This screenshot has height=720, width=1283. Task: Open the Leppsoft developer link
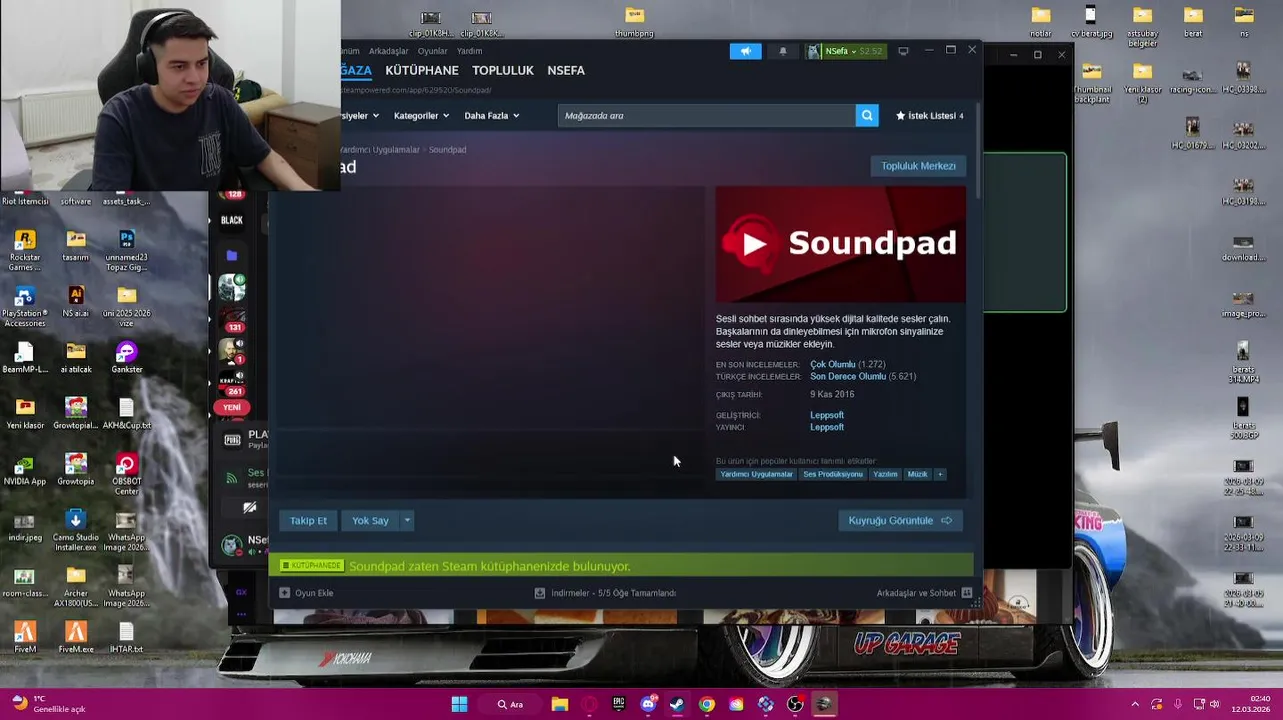tap(827, 415)
